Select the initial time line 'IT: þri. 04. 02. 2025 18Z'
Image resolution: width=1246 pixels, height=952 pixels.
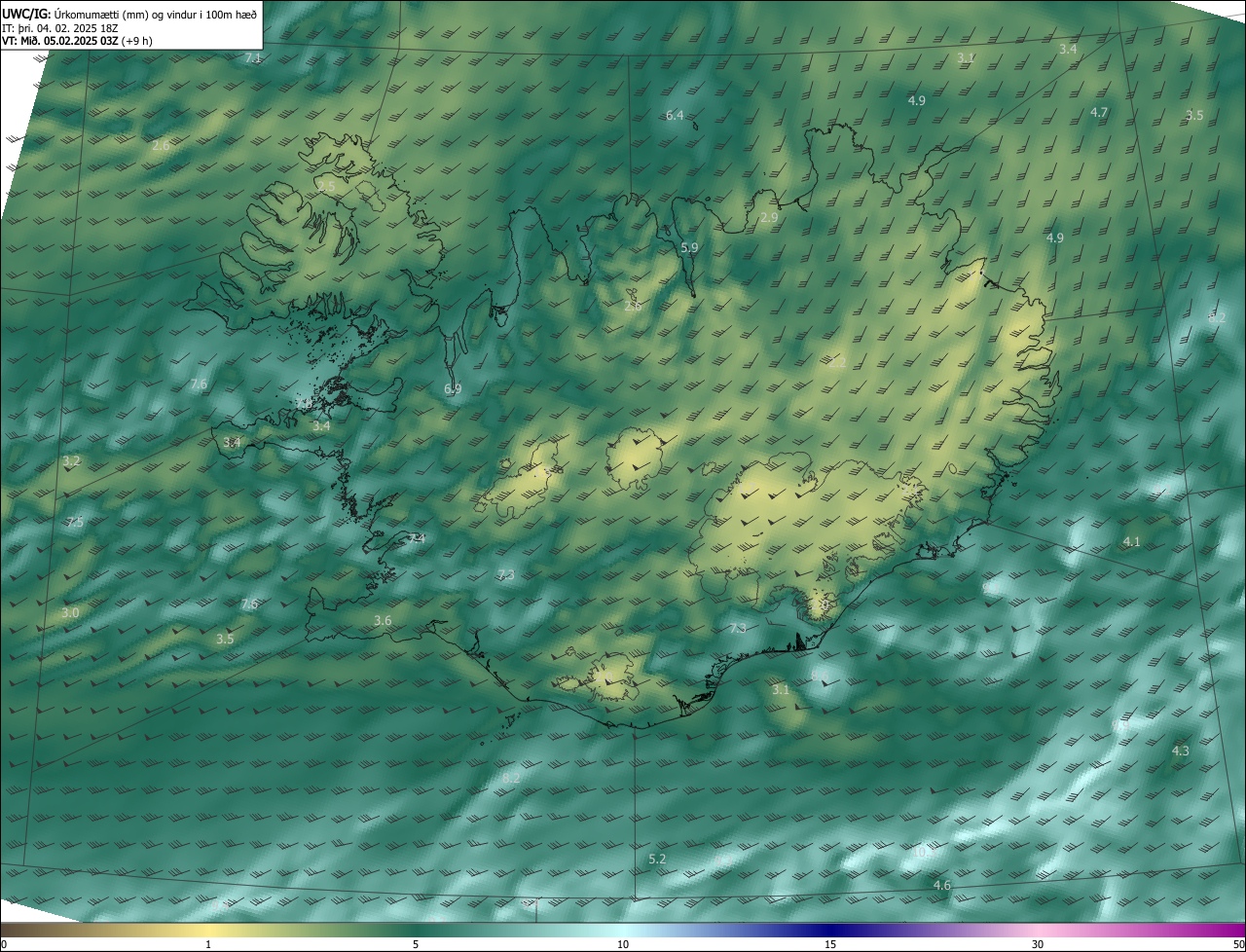62,28
